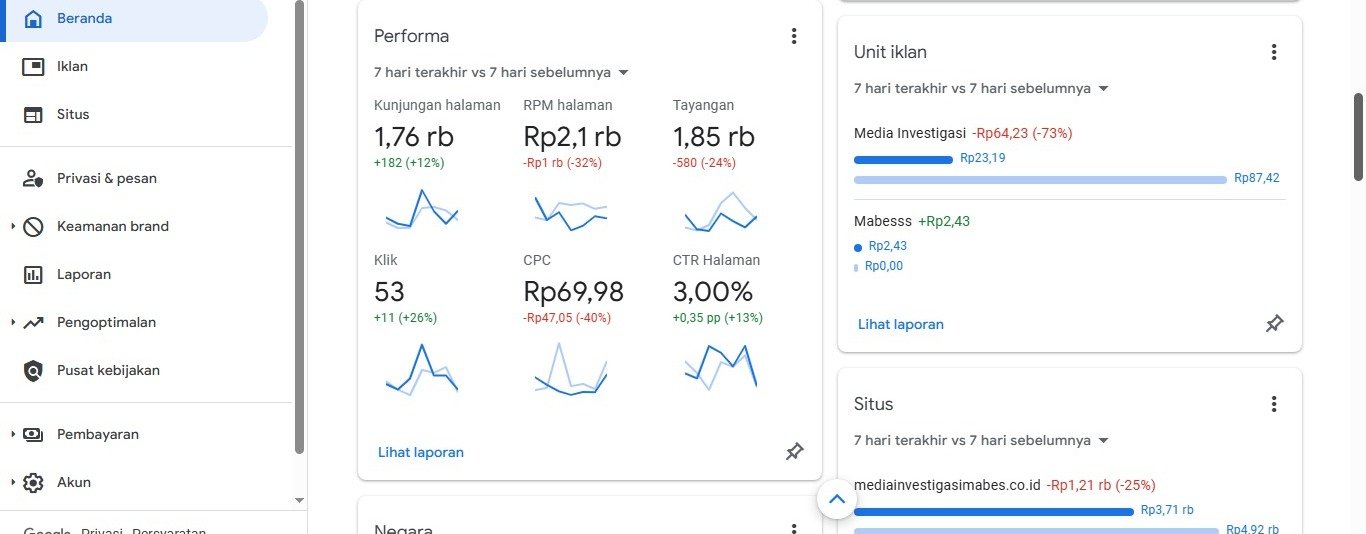Open the Iklan ads icon

[33, 67]
